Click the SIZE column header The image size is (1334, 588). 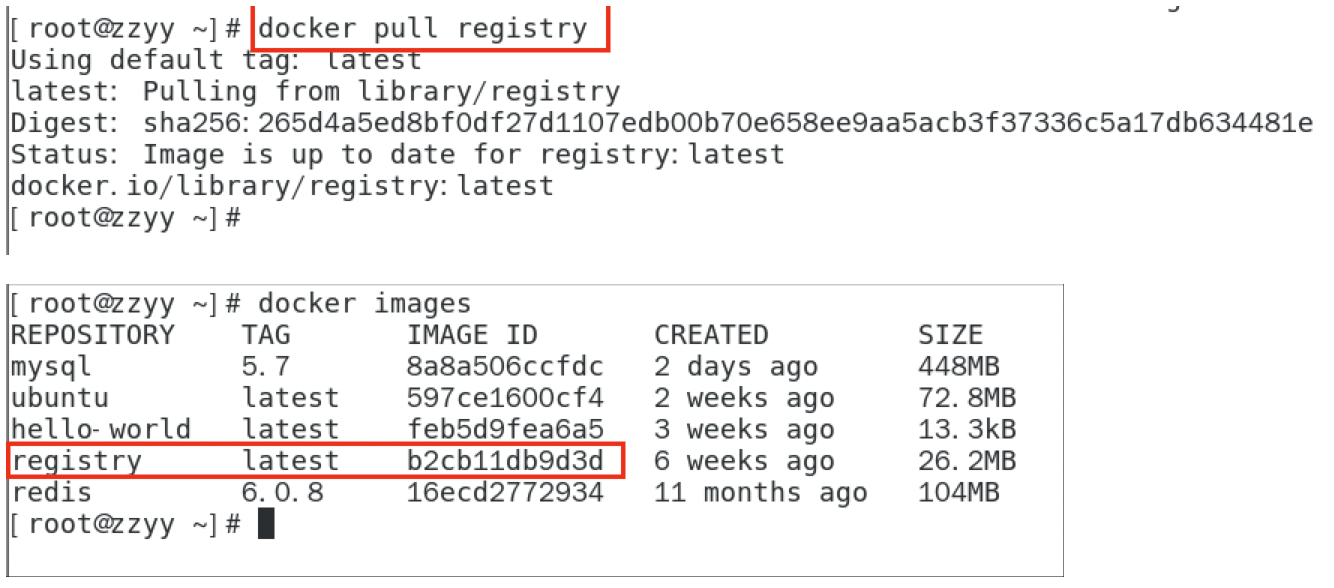pyautogui.click(x=950, y=334)
